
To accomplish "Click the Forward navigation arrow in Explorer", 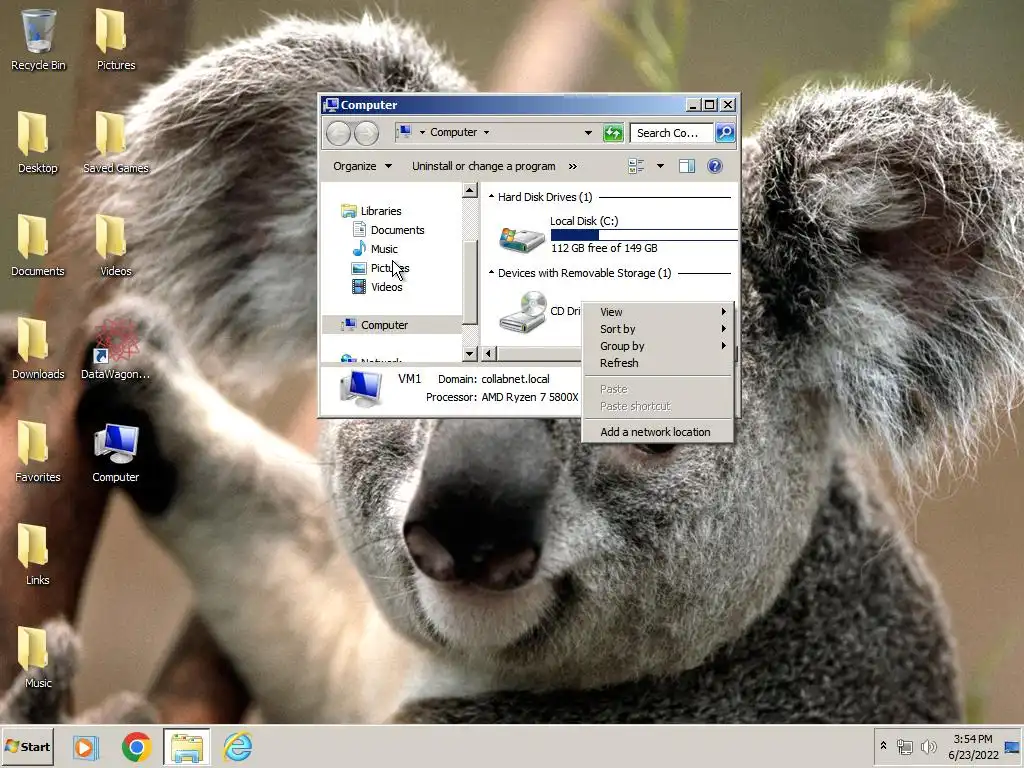I will 366,133.
